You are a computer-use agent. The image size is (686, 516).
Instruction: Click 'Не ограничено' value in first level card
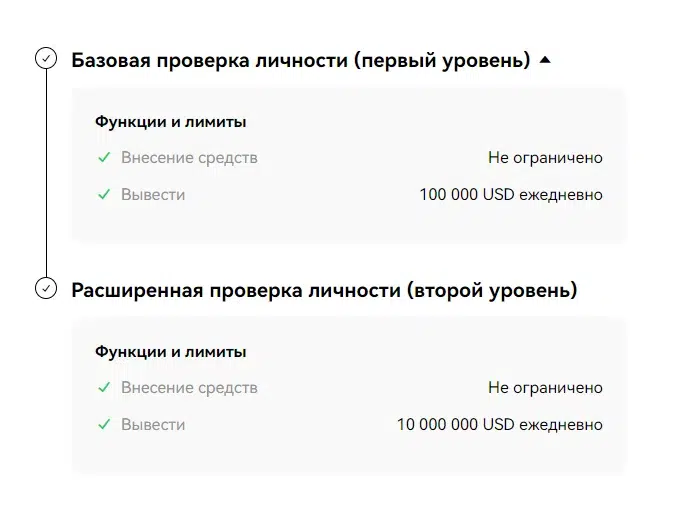point(545,158)
